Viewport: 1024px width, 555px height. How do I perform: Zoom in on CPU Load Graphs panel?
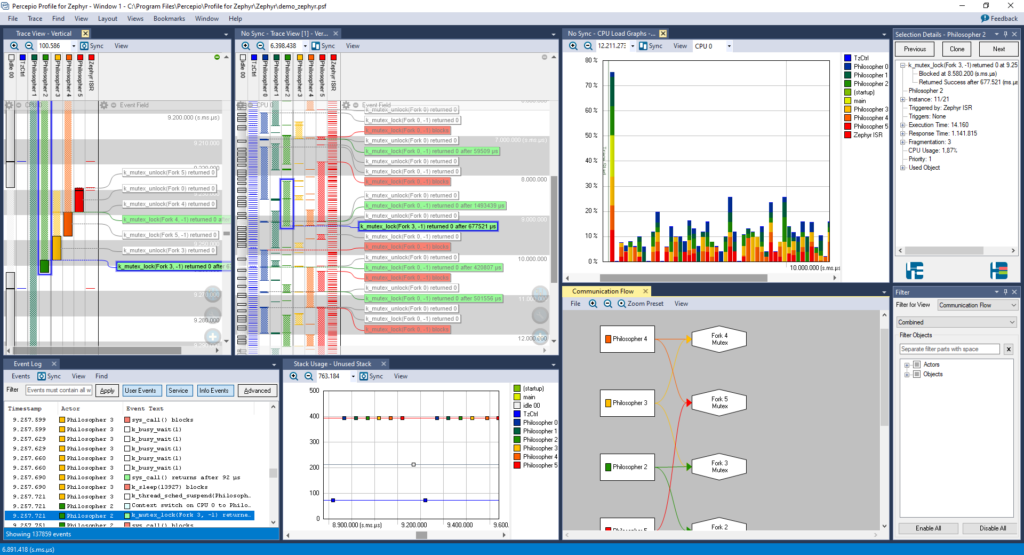coord(573,46)
